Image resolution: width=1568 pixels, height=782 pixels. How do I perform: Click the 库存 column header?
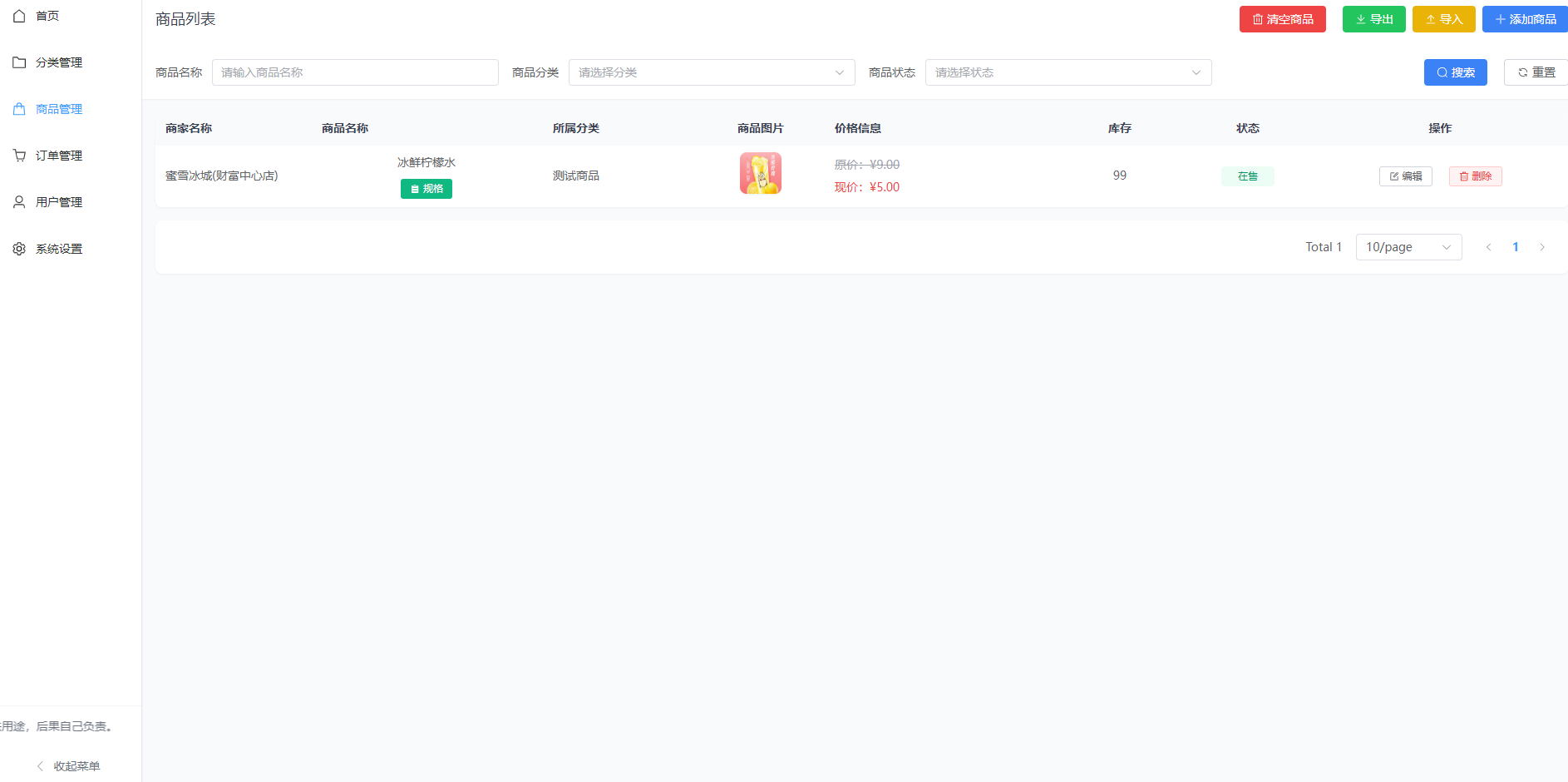click(1120, 128)
